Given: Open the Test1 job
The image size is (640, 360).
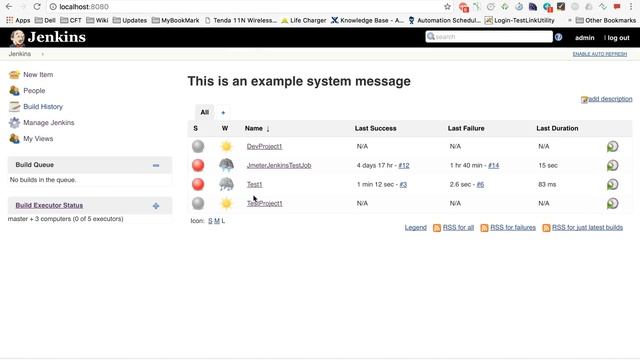Looking at the screenshot, I should click(254, 184).
